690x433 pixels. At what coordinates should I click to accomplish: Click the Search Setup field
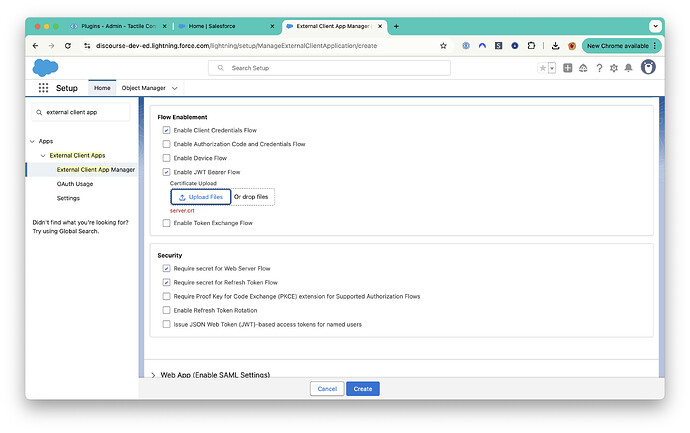click(329, 68)
